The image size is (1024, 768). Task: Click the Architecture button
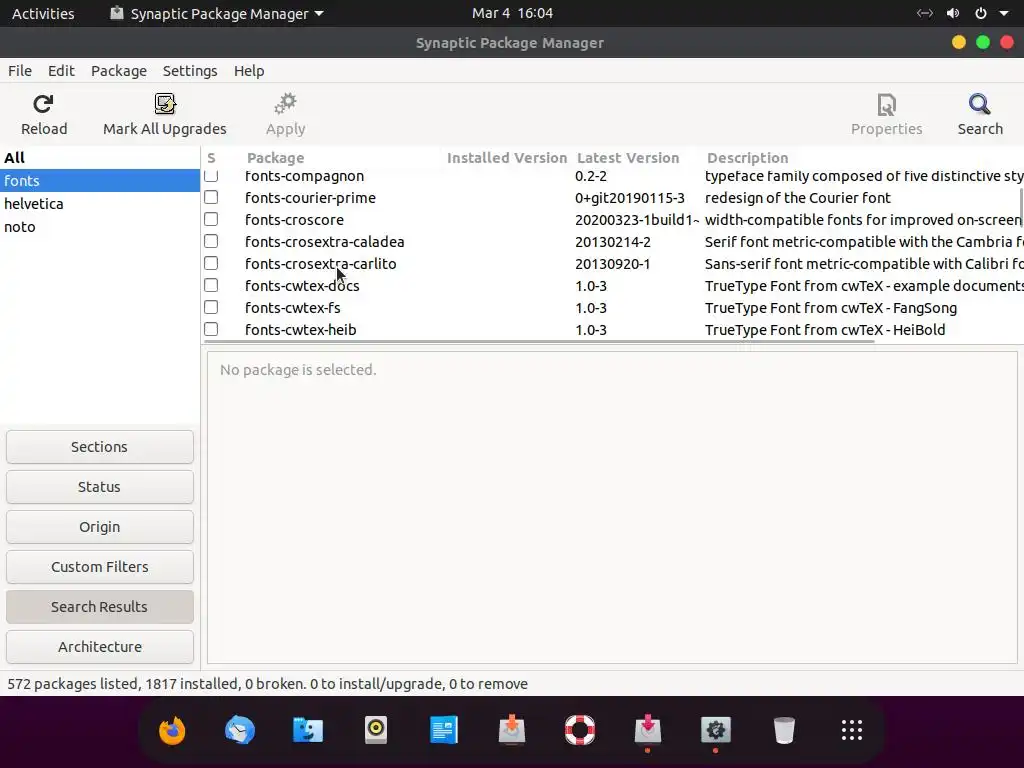[x=100, y=647]
